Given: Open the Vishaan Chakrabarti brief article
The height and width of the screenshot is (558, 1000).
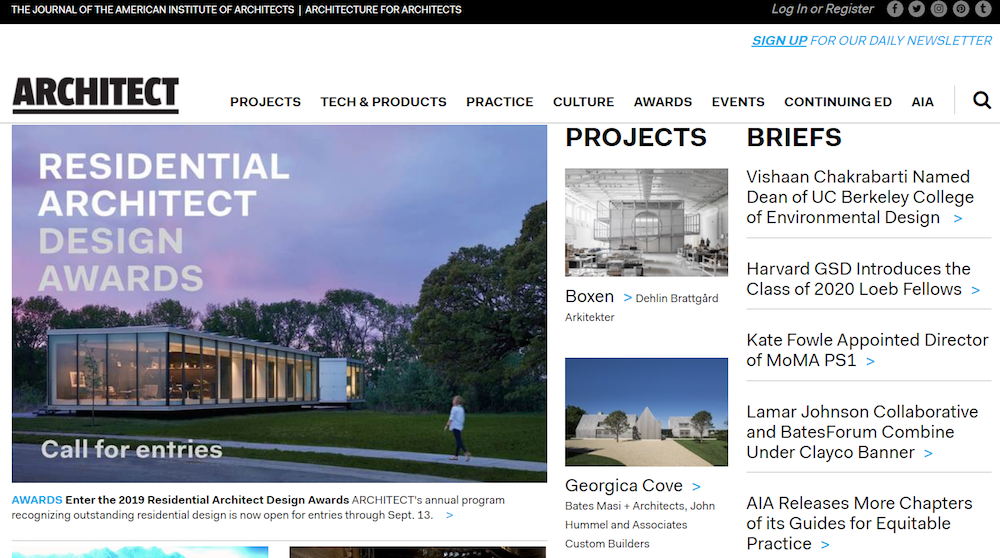Looking at the screenshot, I should click(860, 197).
